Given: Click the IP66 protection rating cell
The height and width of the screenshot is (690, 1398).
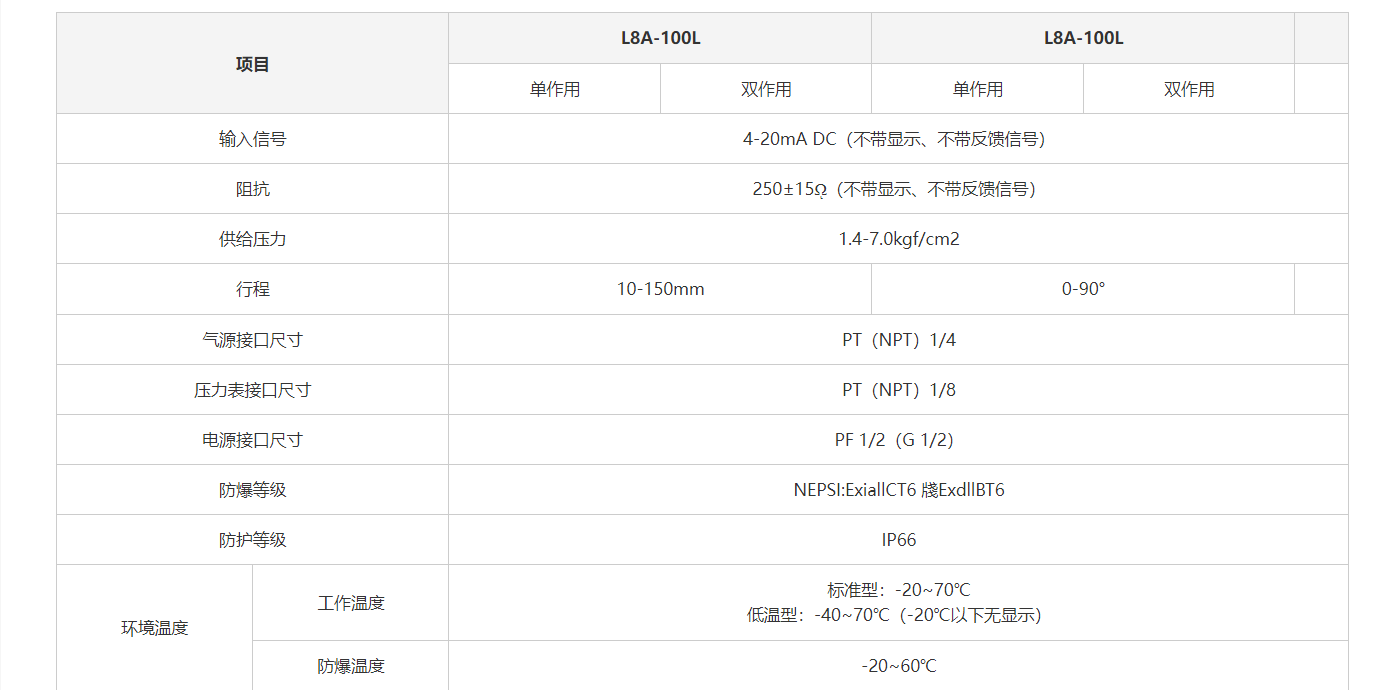Looking at the screenshot, I should point(898,540).
